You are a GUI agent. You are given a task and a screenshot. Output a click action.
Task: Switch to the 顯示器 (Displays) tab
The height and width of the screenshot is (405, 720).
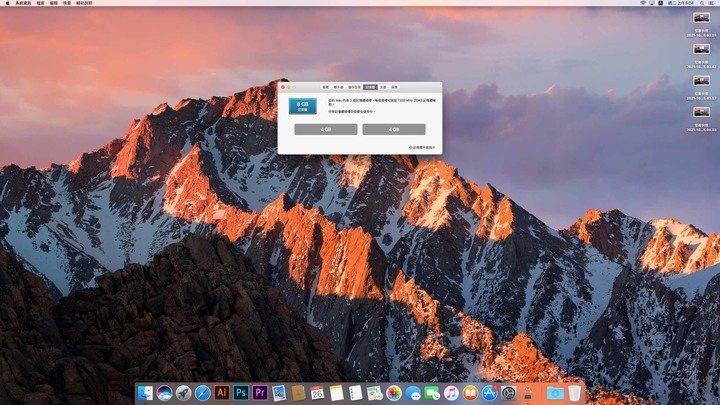[x=338, y=87]
